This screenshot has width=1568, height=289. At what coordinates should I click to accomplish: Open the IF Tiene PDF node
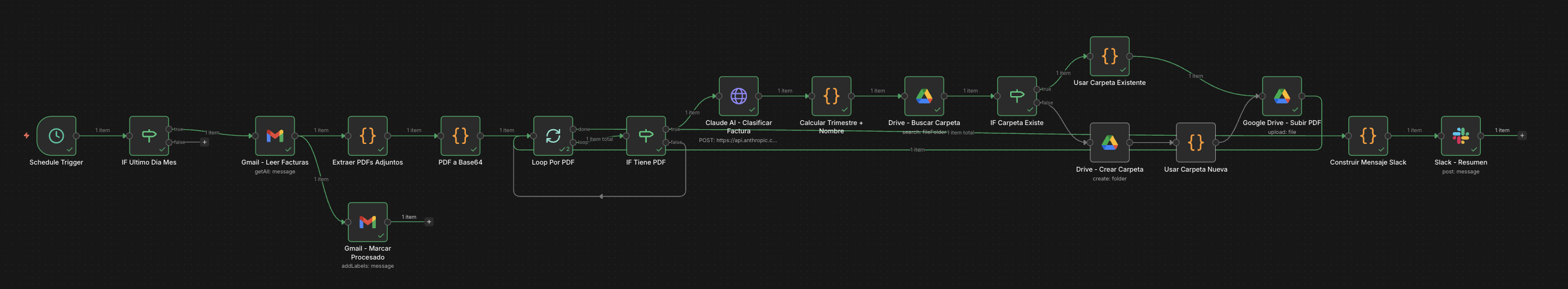point(645,135)
